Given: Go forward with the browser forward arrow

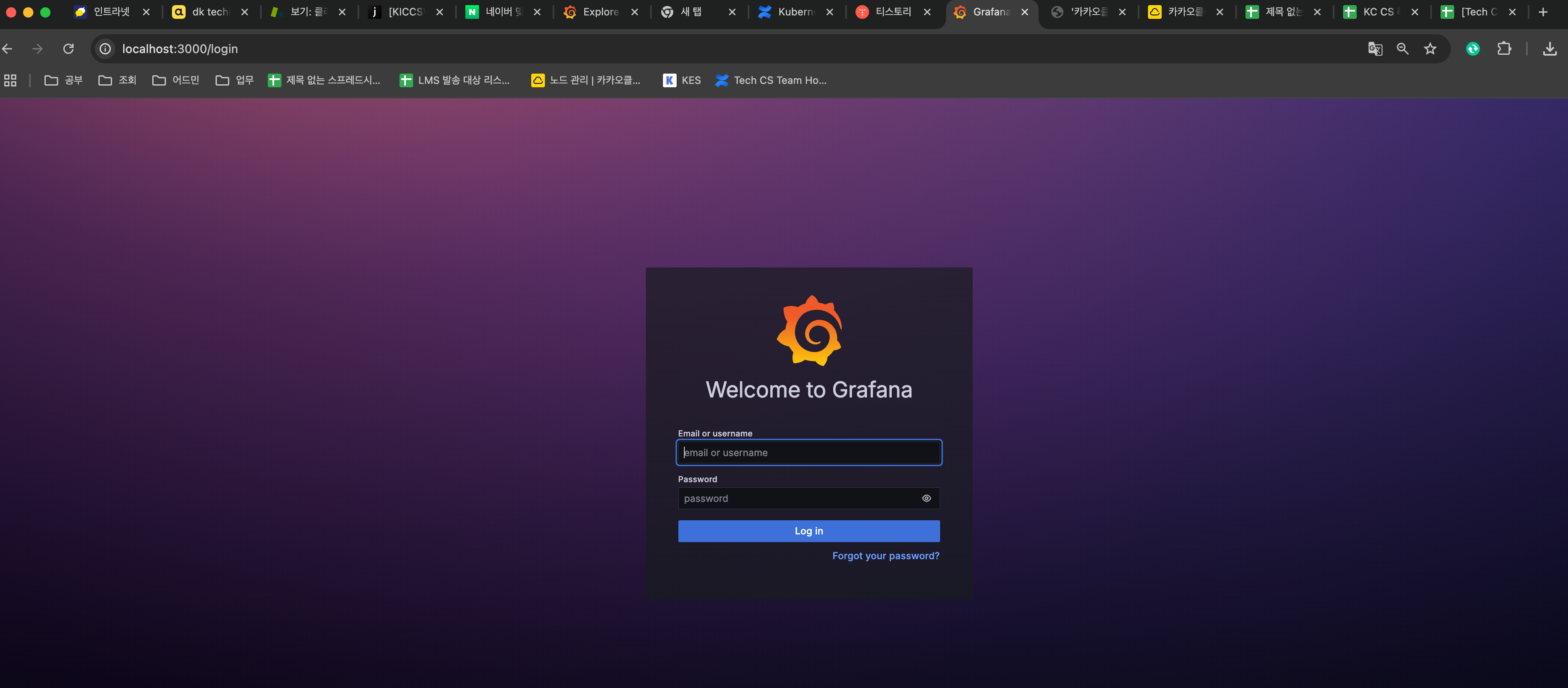Looking at the screenshot, I should pos(38,49).
